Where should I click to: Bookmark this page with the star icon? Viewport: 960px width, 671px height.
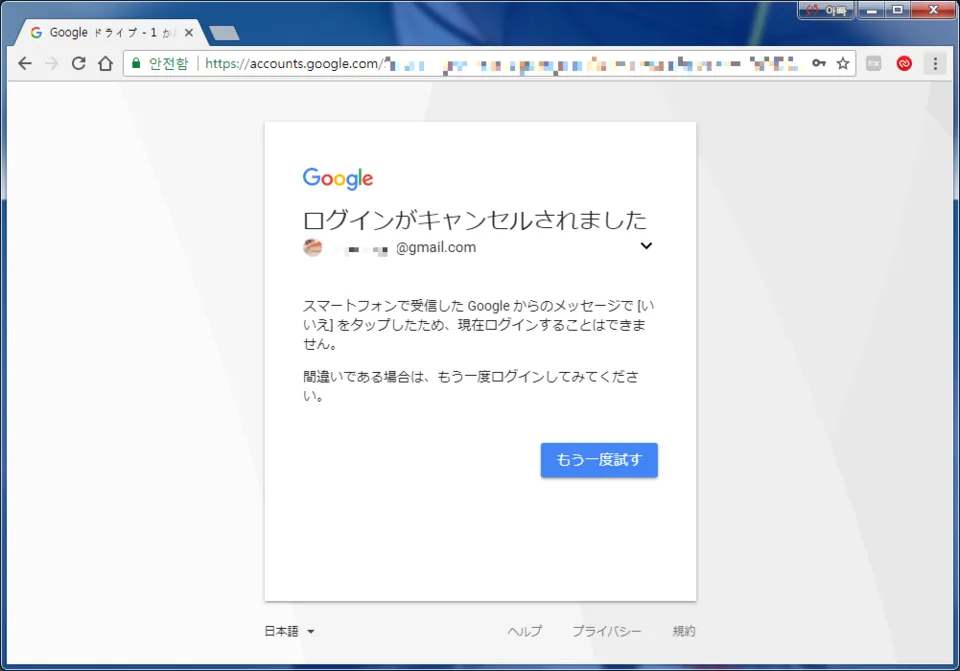pyautogui.click(x=843, y=63)
